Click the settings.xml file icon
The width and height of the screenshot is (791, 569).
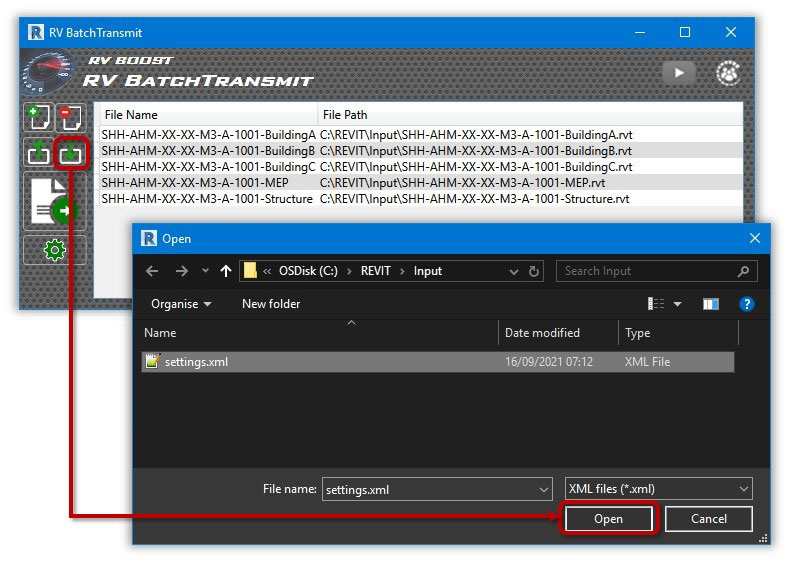(152, 361)
